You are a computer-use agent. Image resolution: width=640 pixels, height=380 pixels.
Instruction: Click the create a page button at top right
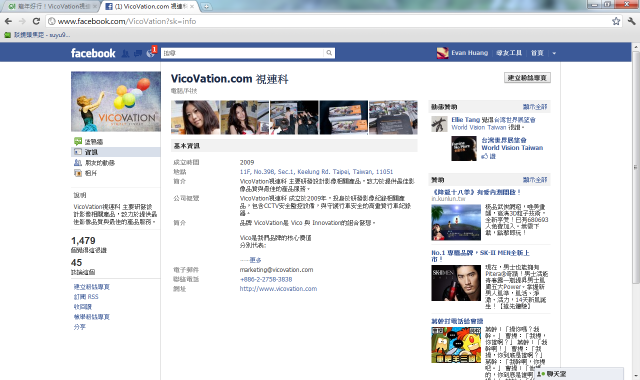tap(527, 78)
